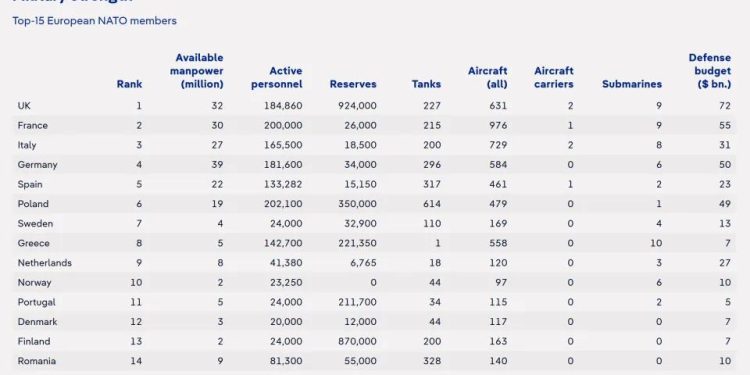The height and width of the screenshot is (375, 750).
Task: Select UK's defense budget value 72
Action: [725, 106]
